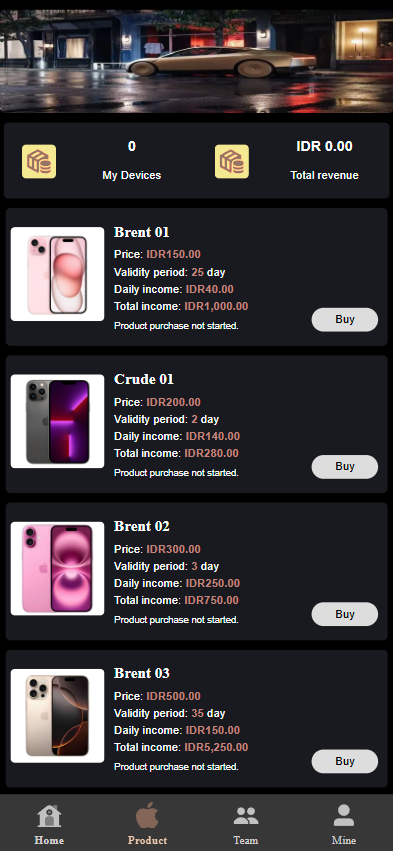The image size is (393, 851).
Task: Go to the Mine profile icon
Action: [344, 816]
